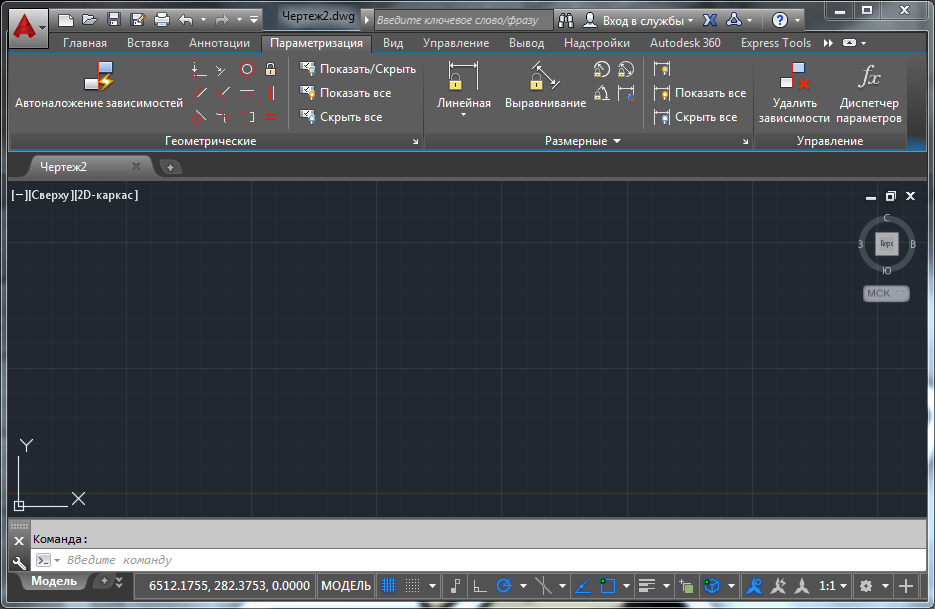This screenshot has height=609, width=935.
Task: Click Показать все in Размерные panel
Action: [x=700, y=93]
